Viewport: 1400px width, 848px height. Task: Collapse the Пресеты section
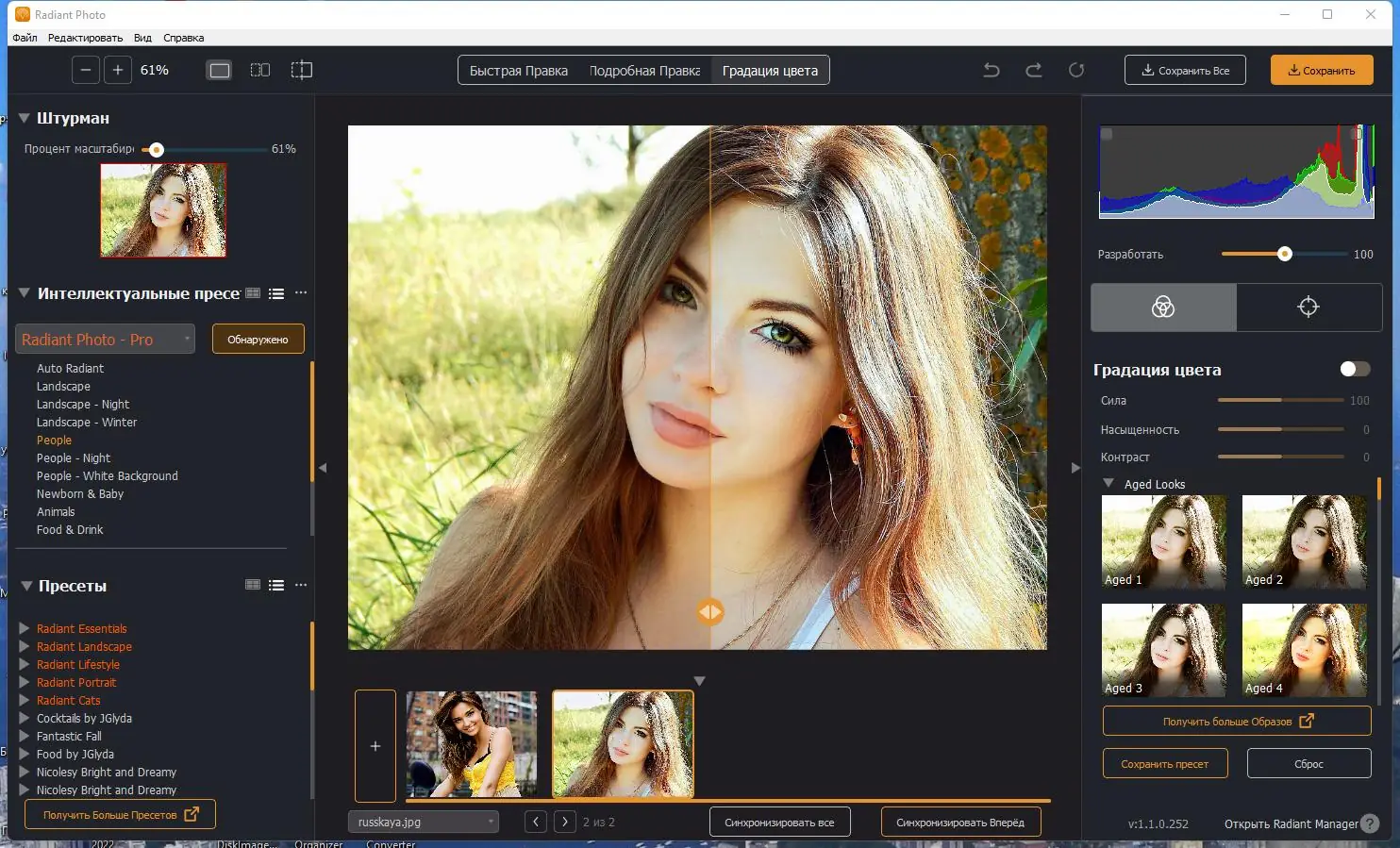(26, 586)
